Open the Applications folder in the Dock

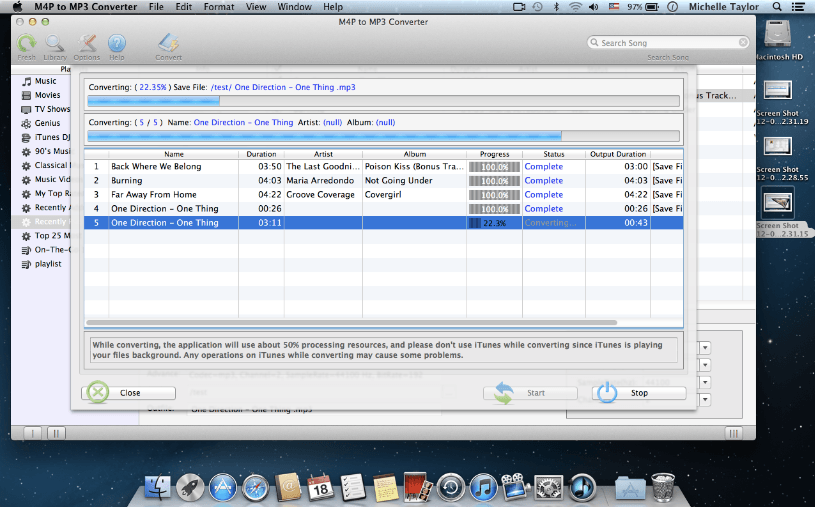click(630, 488)
